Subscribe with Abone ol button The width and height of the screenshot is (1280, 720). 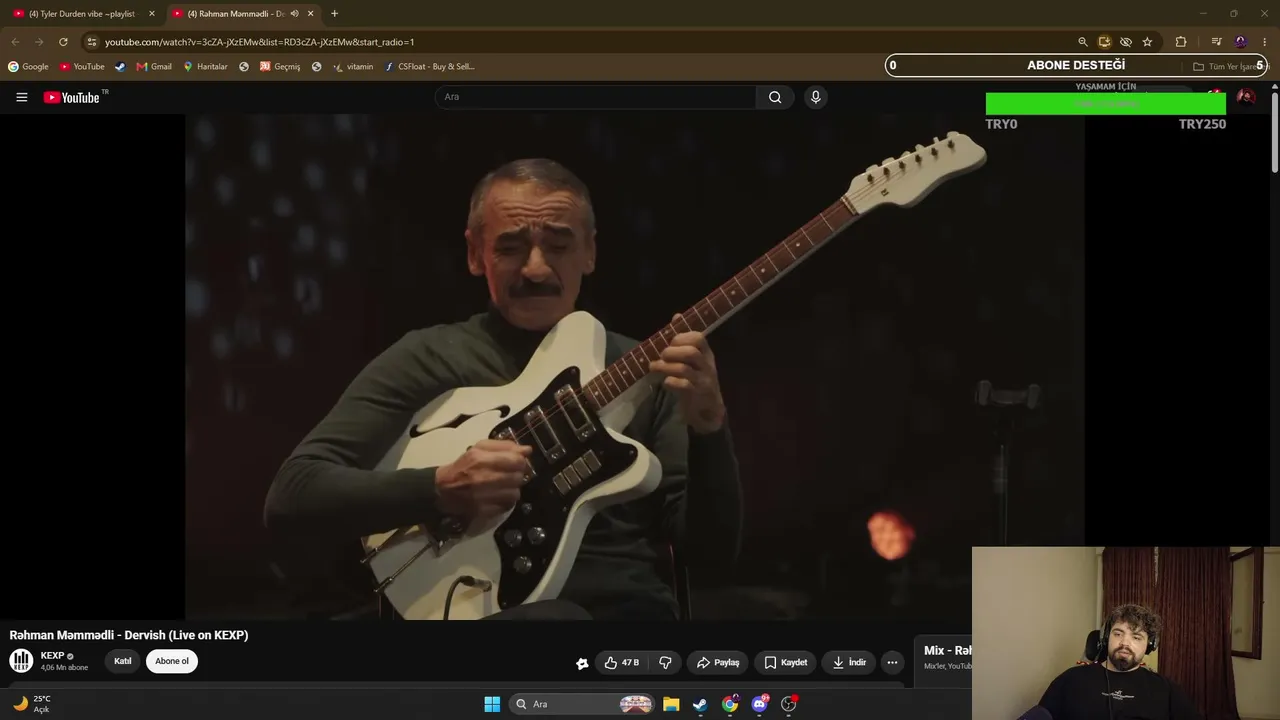[172, 661]
